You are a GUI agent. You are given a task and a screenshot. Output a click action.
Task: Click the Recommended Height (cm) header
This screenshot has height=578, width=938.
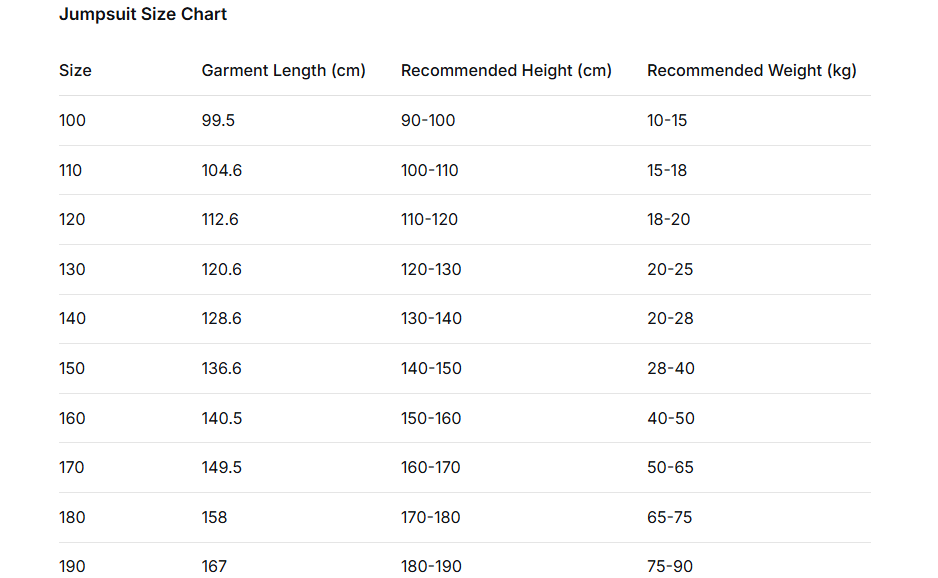coord(506,70)
